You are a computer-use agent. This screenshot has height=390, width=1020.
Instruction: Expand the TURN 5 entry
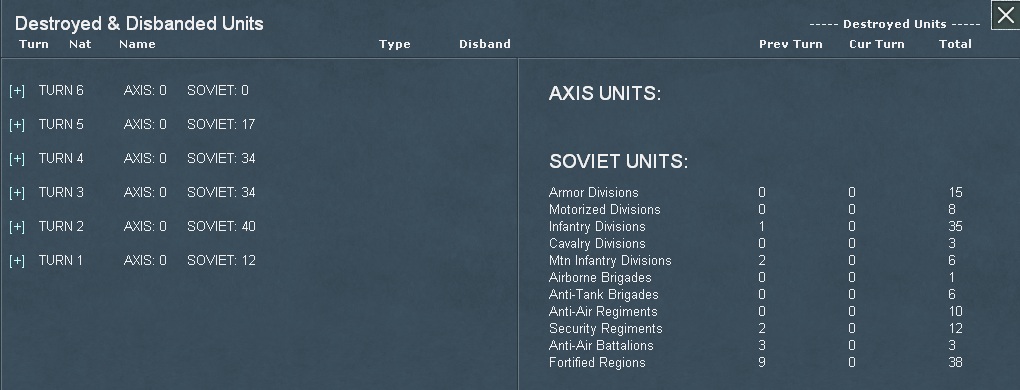[x=17, y=125]
